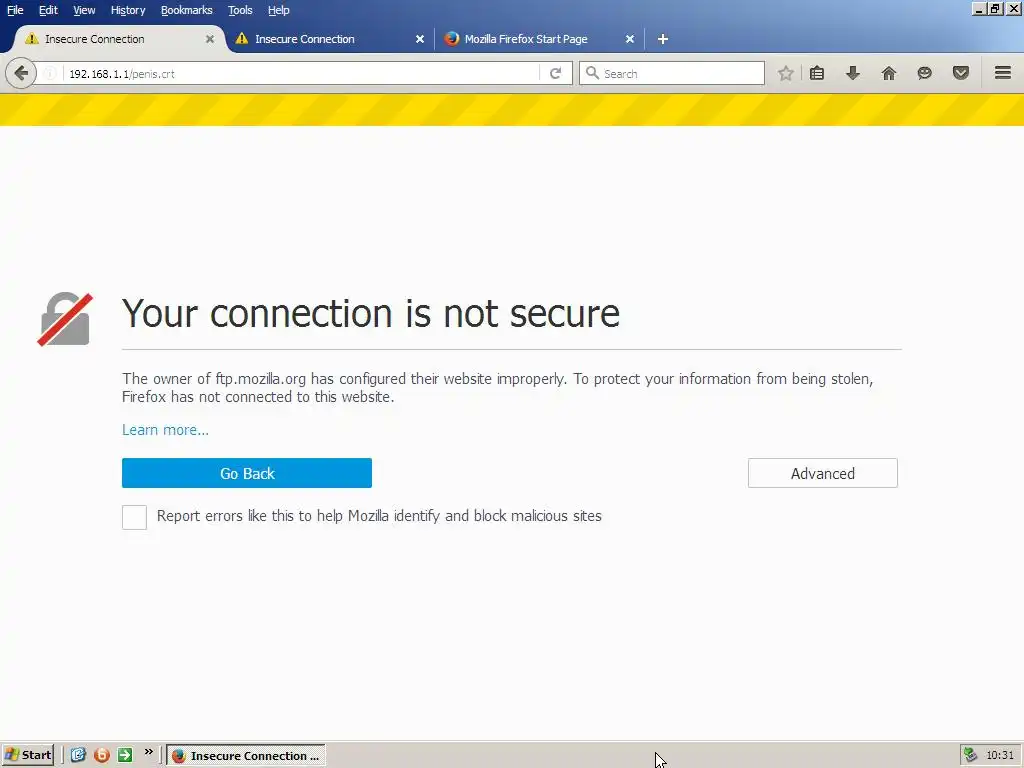Click the blue Go Back button
Screen dimensions: 1024x768
click(x=247, y=473)
